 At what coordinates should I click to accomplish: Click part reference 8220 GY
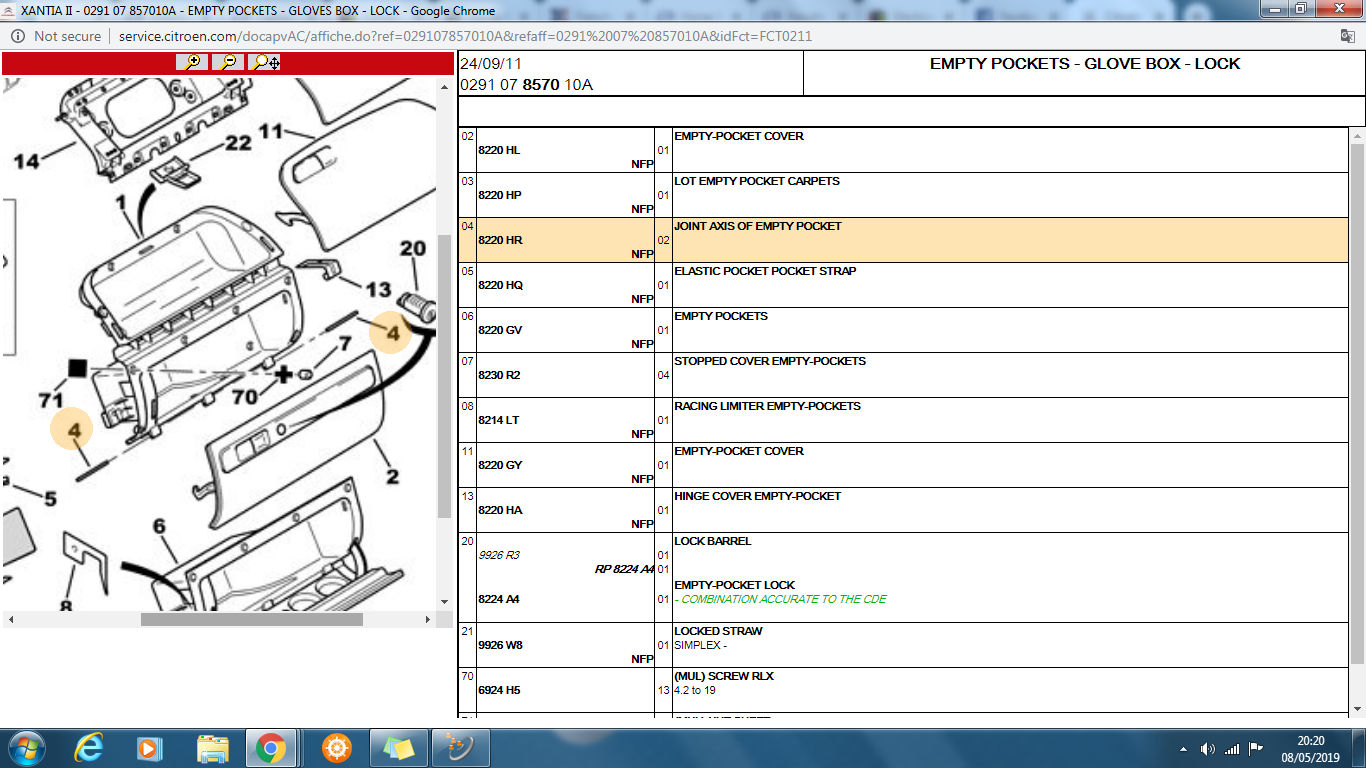[x=500, y=465]
